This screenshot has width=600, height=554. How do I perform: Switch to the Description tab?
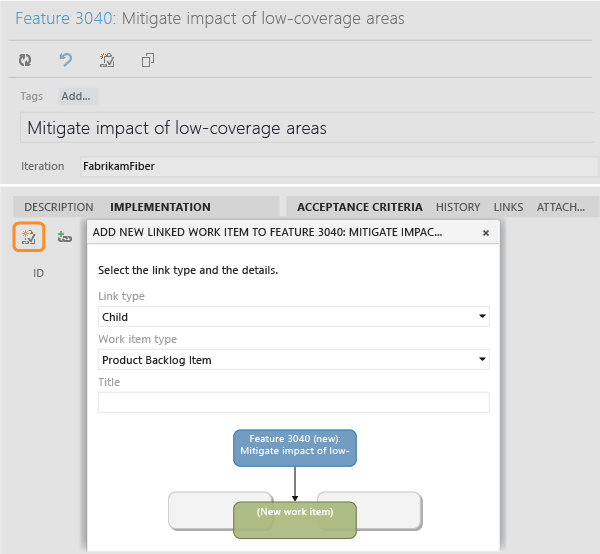(59, 207)
